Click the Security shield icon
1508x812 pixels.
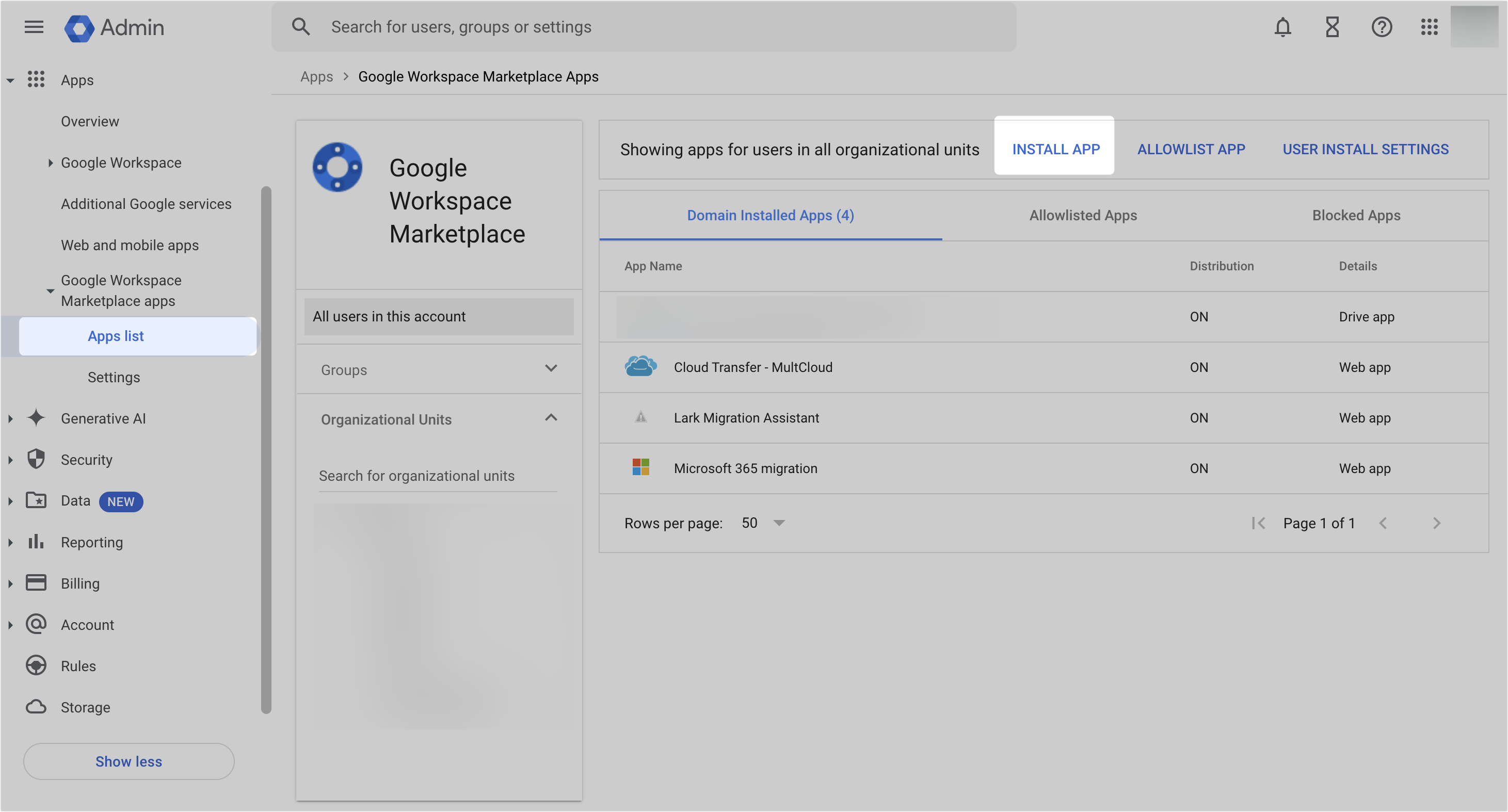[36, 459]
